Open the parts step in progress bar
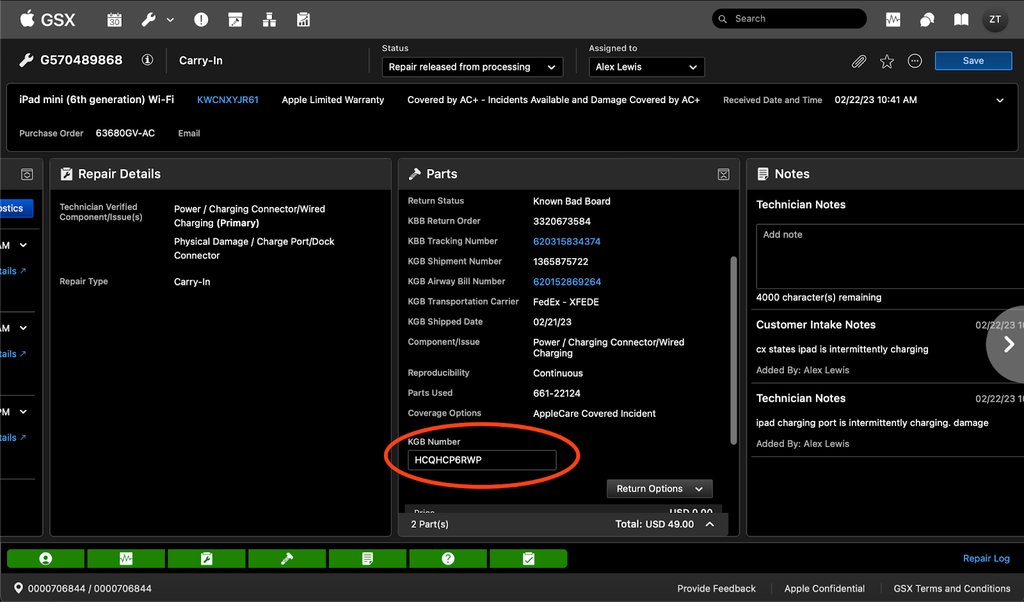 [287, 559]
